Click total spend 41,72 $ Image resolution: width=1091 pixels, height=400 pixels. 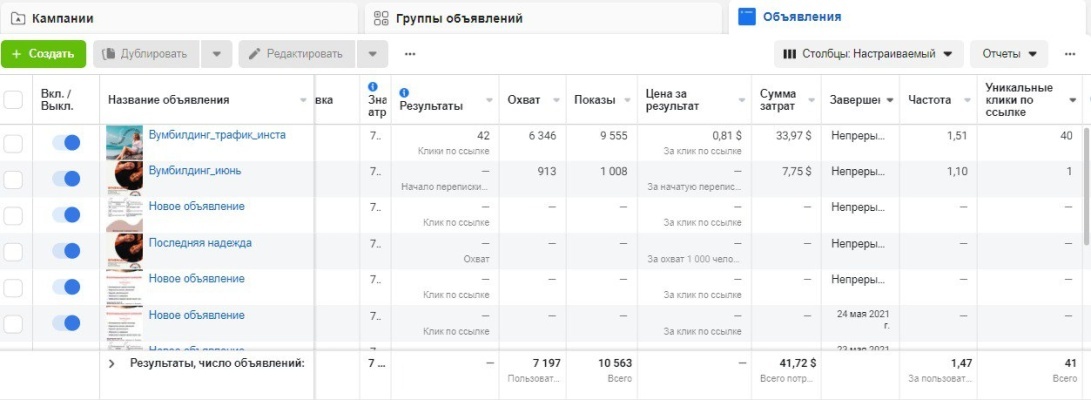pos(797,363)
